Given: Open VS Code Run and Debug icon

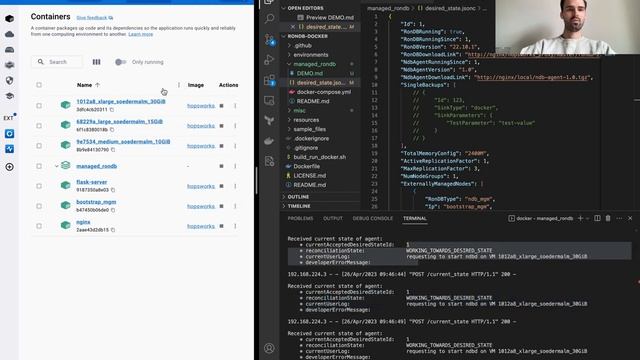Looking at the screenshot, I should pyautogui.click(x=269, y=60).
